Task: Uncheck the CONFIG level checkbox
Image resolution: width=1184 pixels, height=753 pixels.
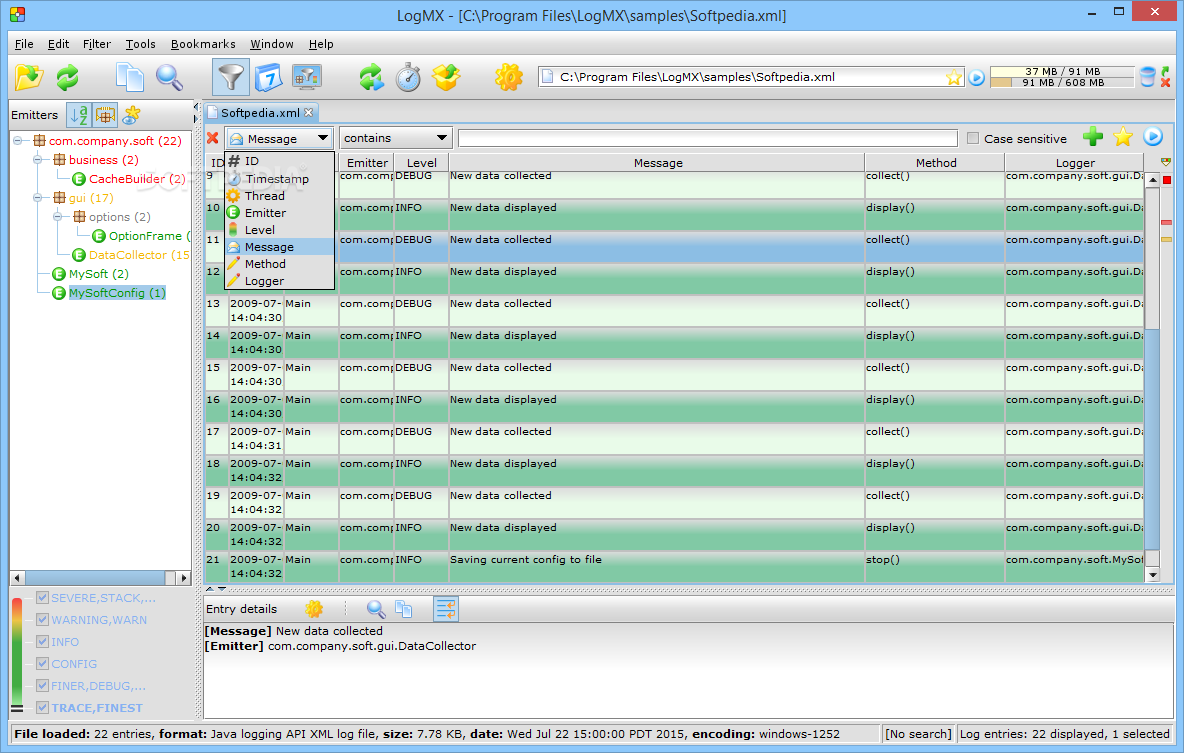Action: point(42,663)
